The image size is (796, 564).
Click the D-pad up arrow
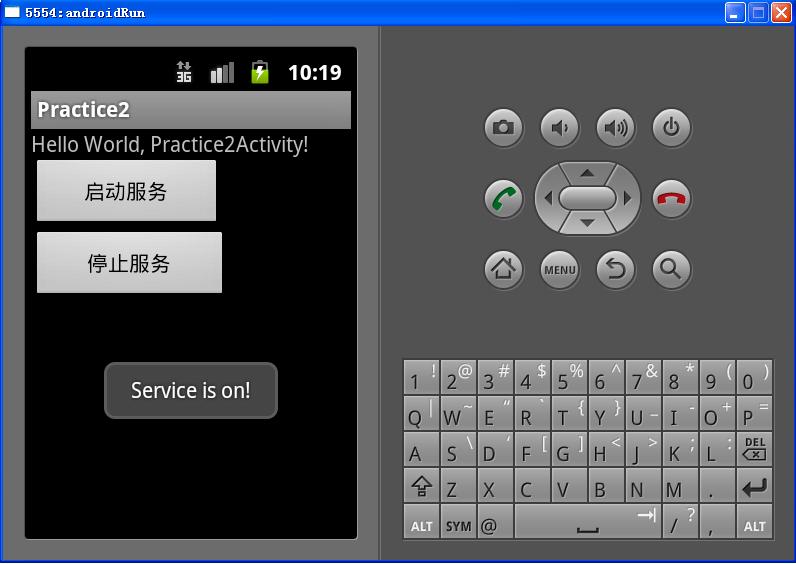[587, 173]
